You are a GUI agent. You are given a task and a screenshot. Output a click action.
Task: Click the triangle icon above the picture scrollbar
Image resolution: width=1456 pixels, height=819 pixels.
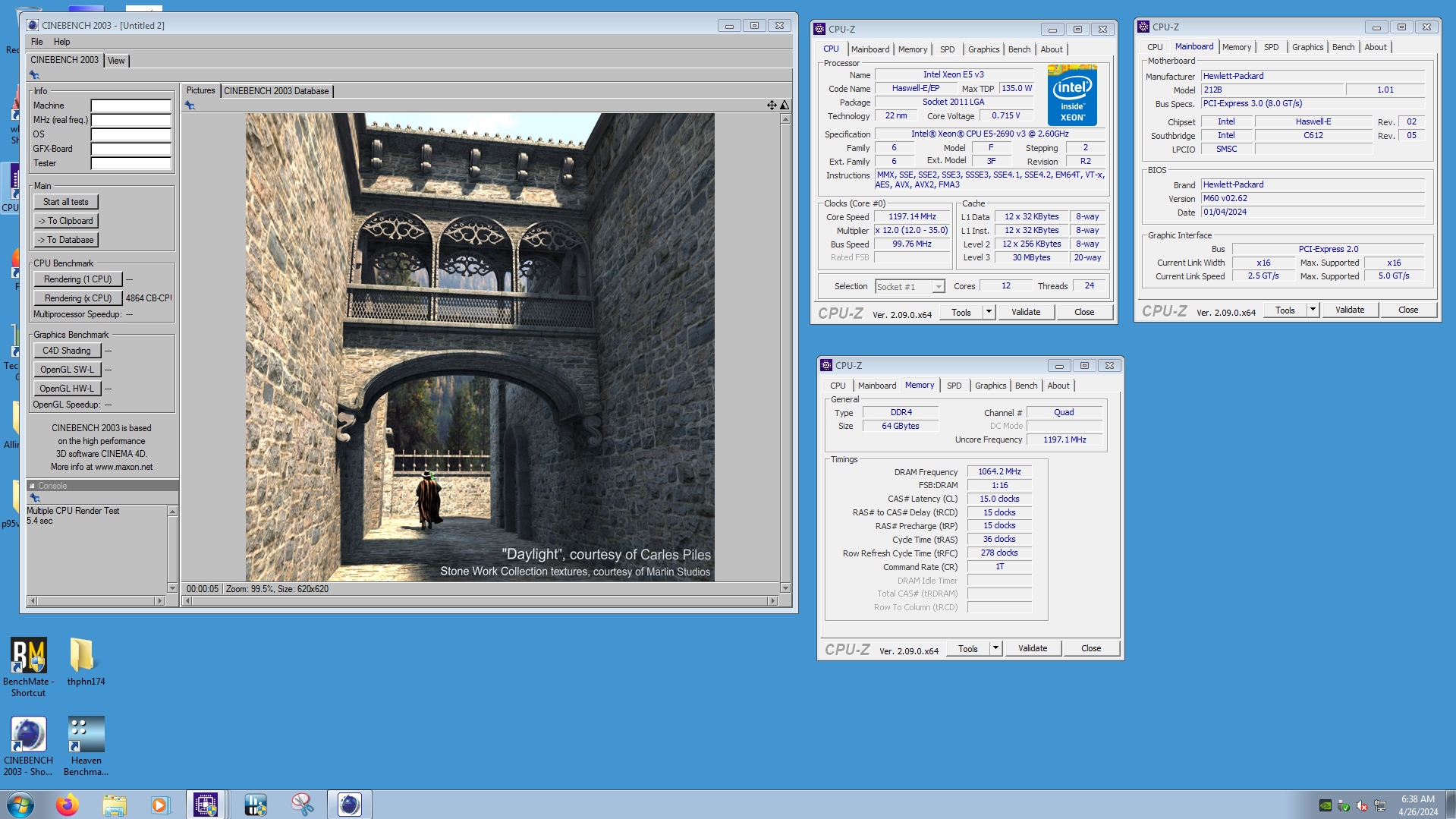(x=785, y=106)
